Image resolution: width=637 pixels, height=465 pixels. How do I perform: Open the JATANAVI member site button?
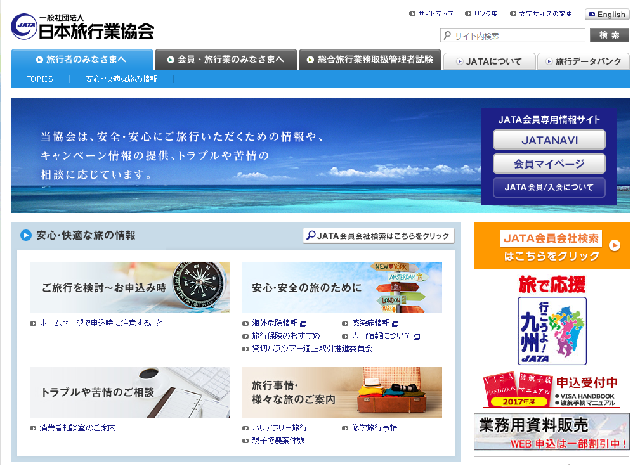[x=549, y=140]
